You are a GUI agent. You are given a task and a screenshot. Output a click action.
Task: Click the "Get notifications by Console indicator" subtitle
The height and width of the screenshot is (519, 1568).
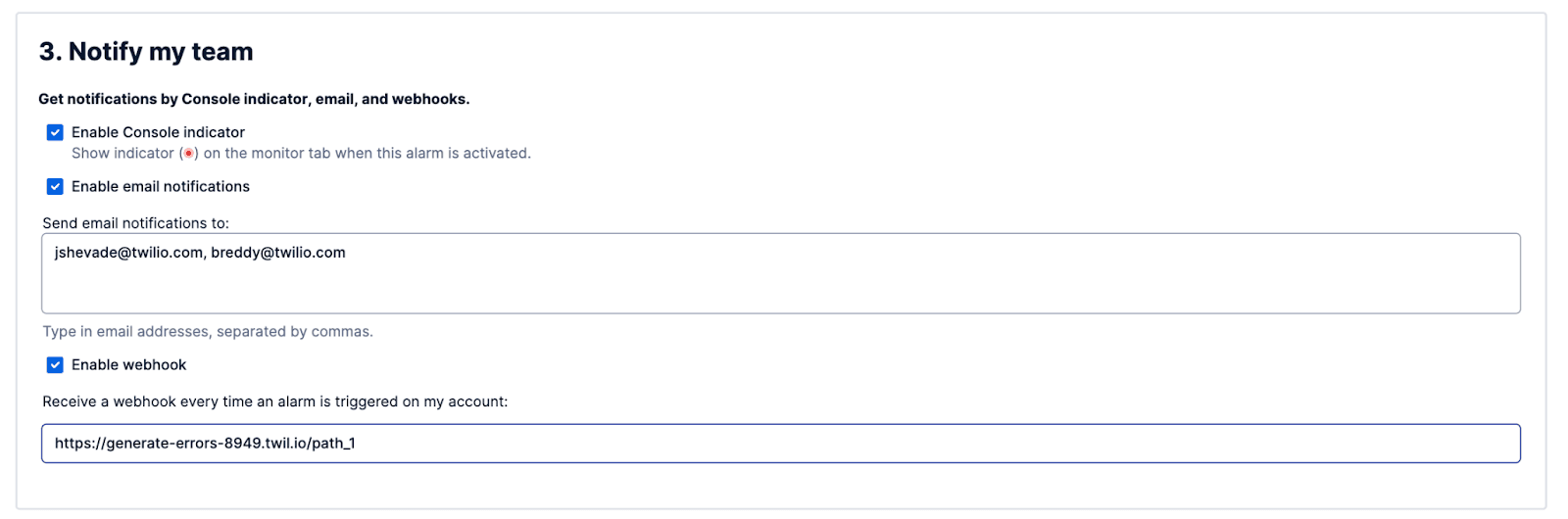(x=254, y=99)
